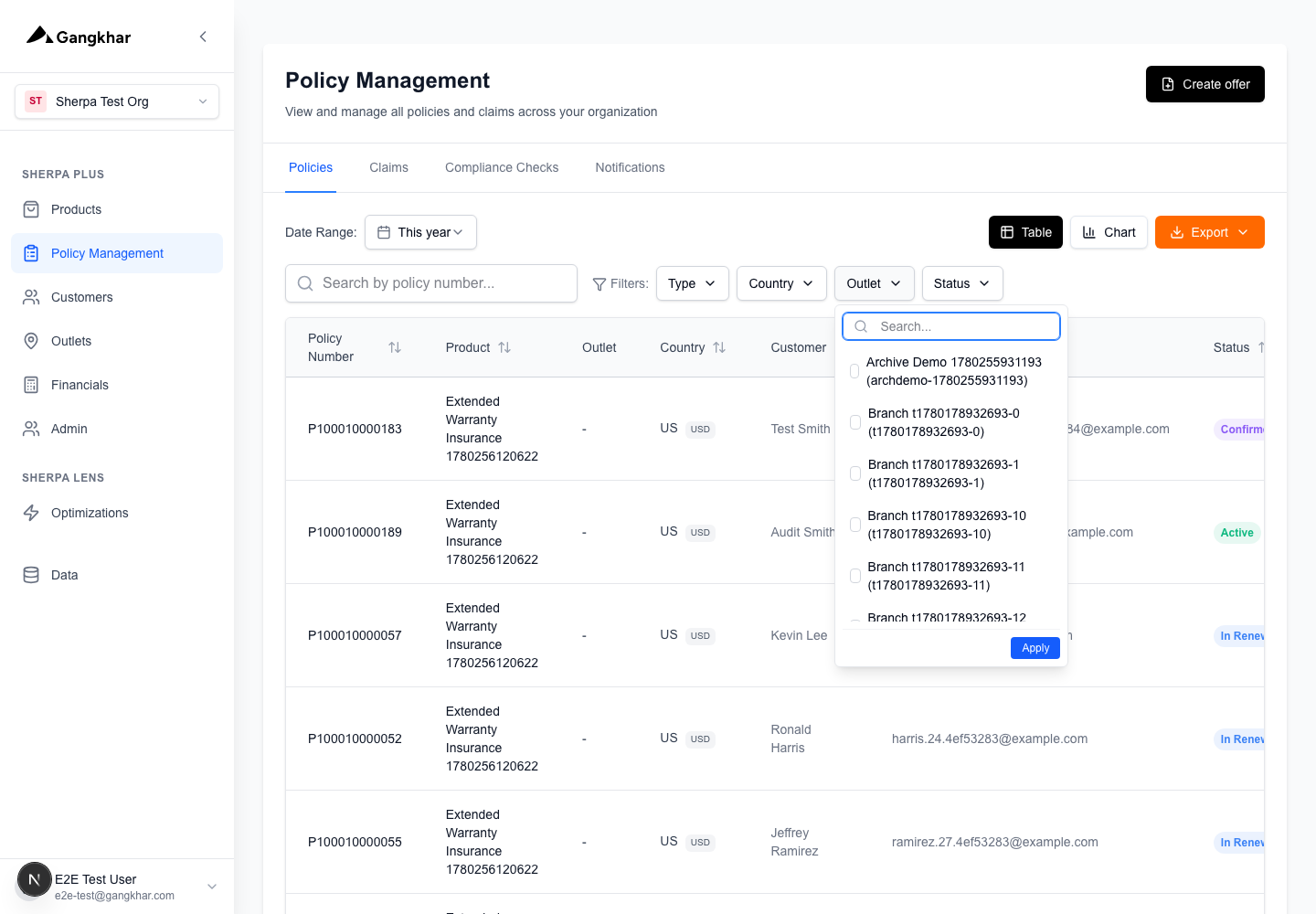
Task: Open the Notifications tab
Action: [630, 167]
